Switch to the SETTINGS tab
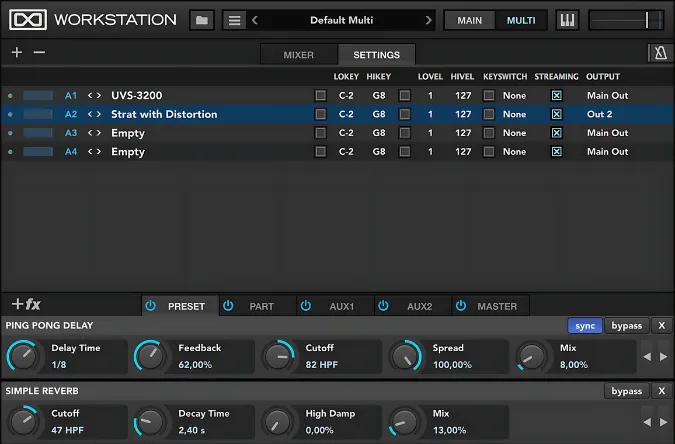Screen dimensions: 675x444 (x=377, y=55)
